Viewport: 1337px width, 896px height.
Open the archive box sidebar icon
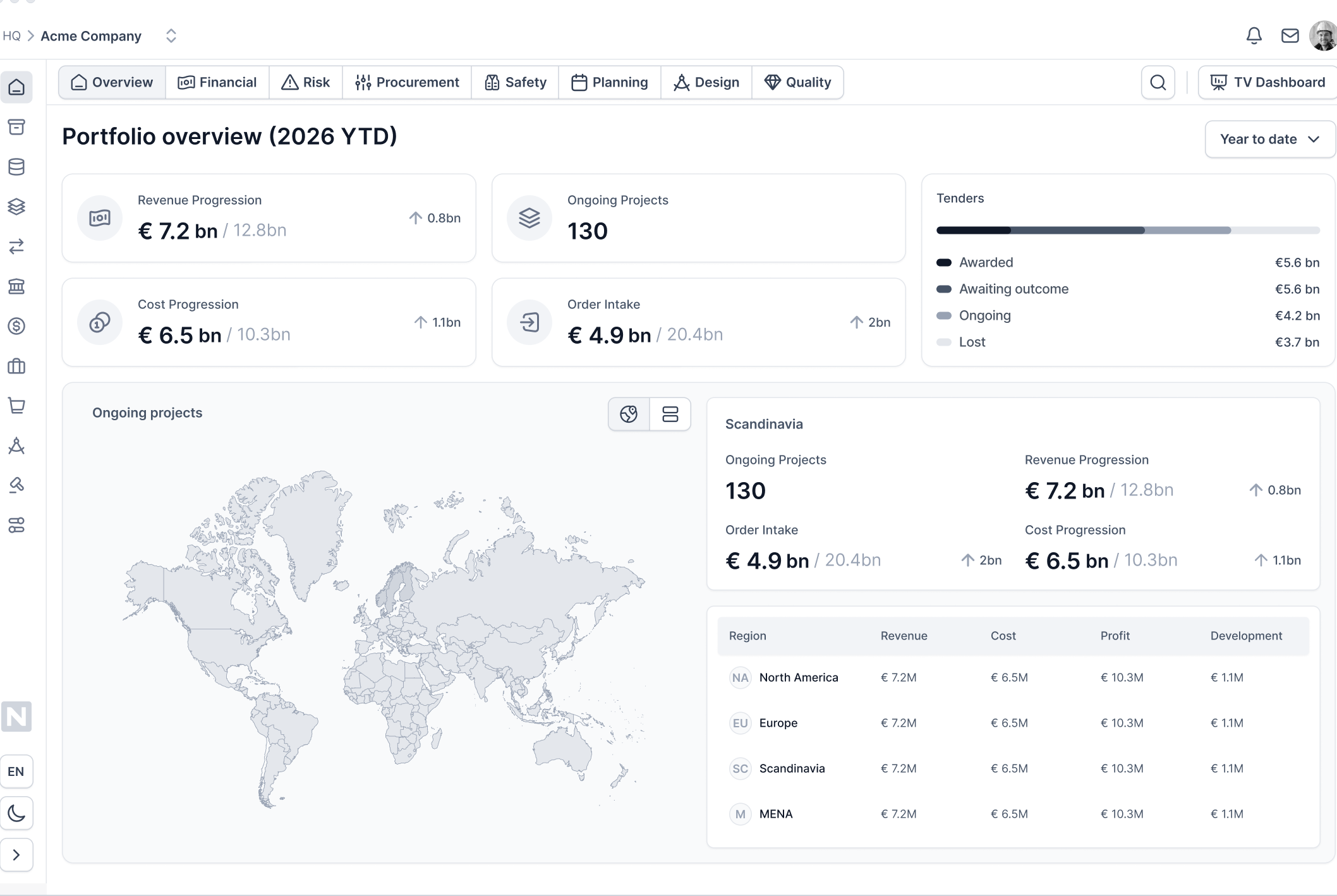coord(16,127)
